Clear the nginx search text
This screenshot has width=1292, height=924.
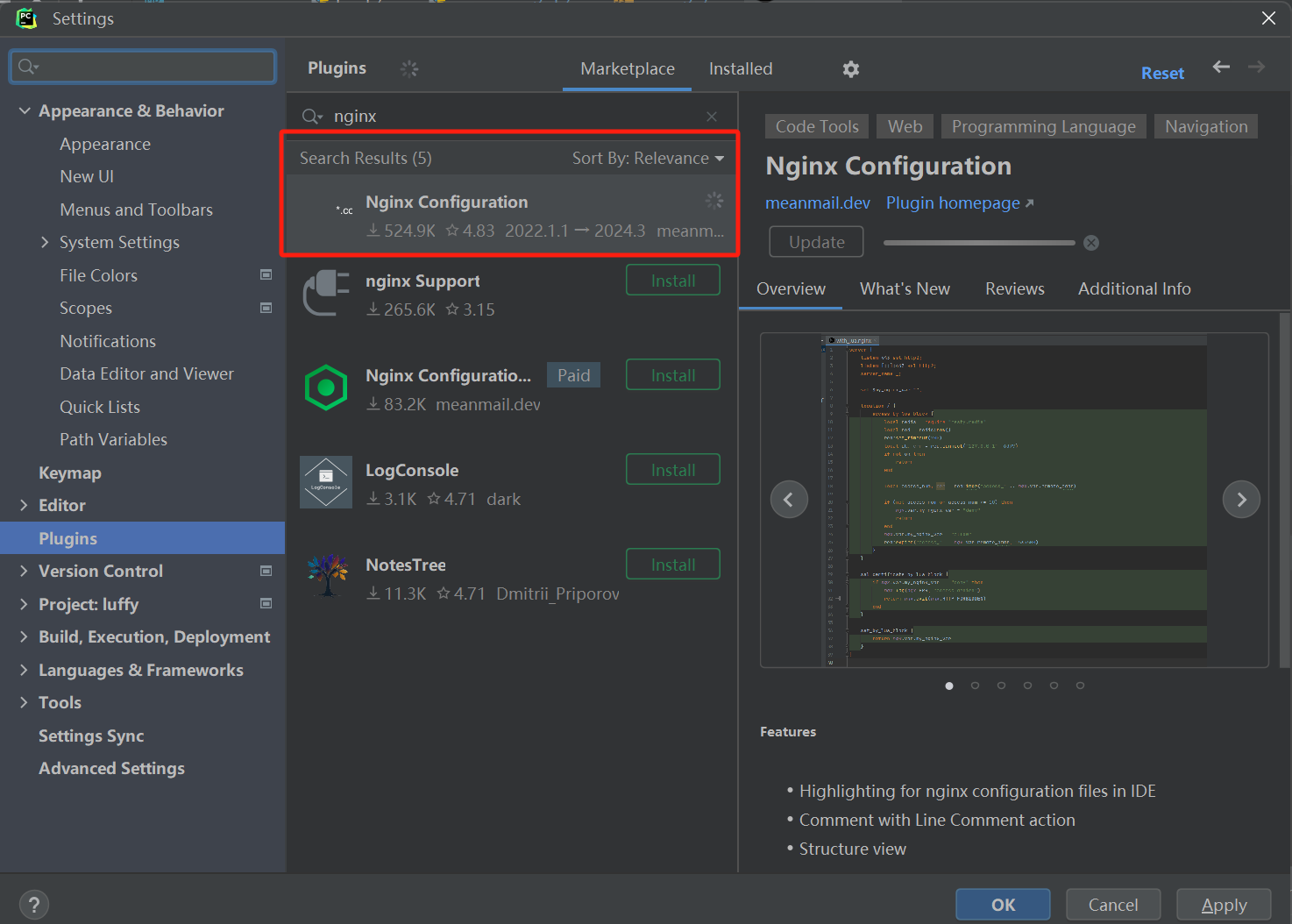coord(712,117)
